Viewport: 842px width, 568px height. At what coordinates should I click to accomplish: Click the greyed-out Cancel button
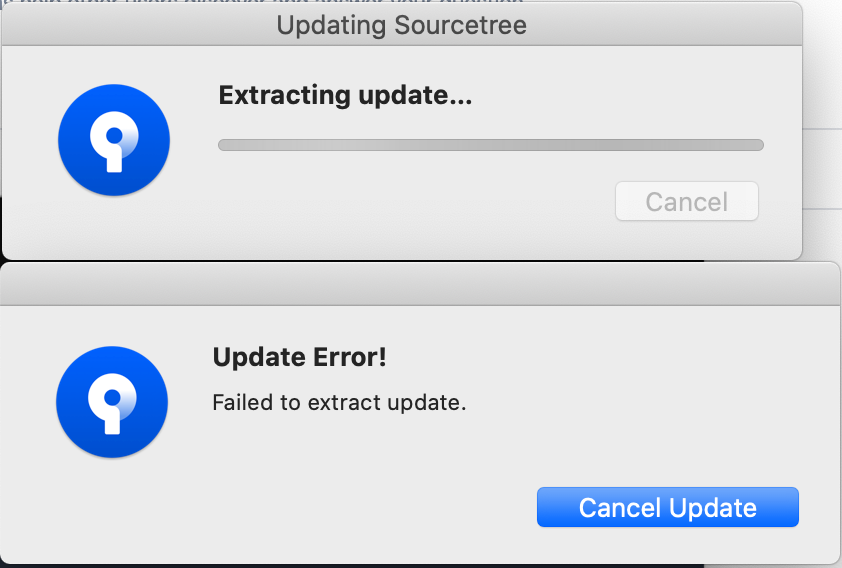pos(687,201)
